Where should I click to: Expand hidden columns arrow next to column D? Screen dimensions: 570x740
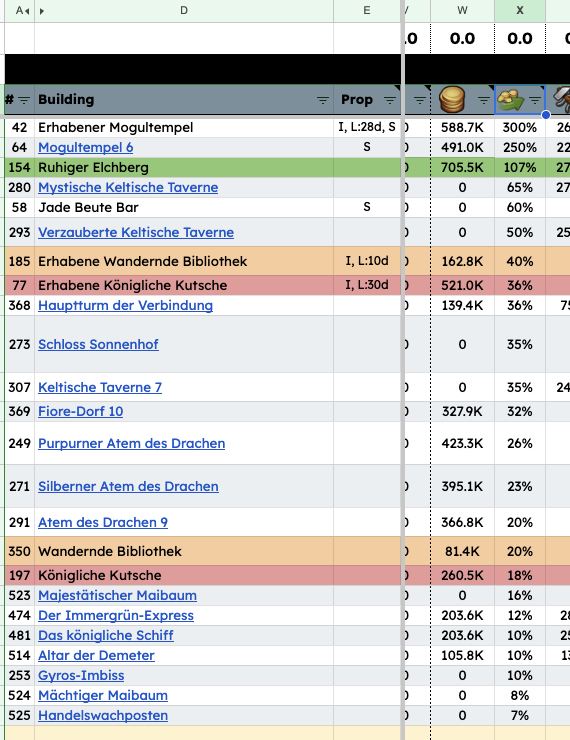point(42,11)
